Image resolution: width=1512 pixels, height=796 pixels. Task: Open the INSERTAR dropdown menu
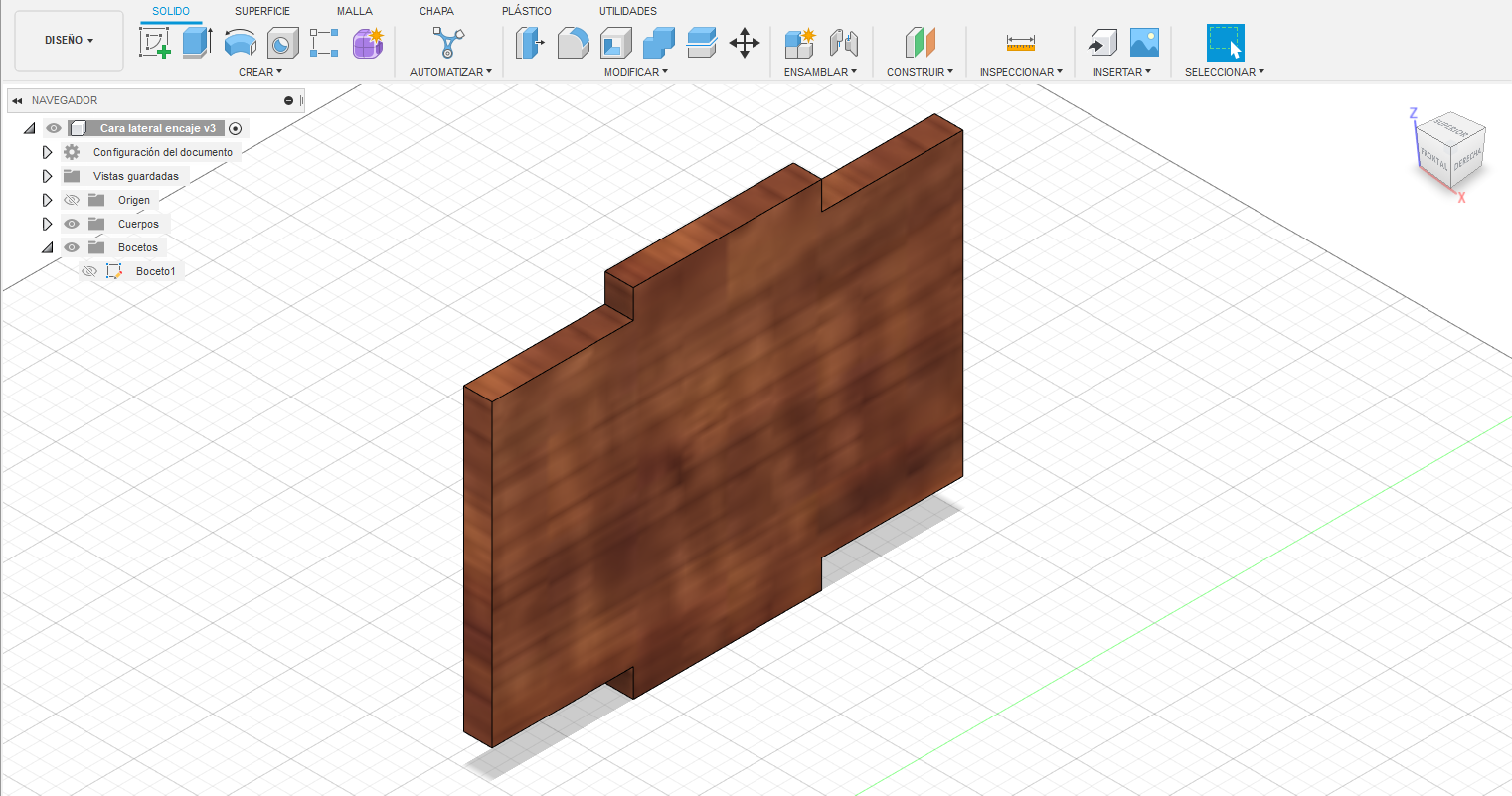pyautogui.click(x=1122, y=72)
